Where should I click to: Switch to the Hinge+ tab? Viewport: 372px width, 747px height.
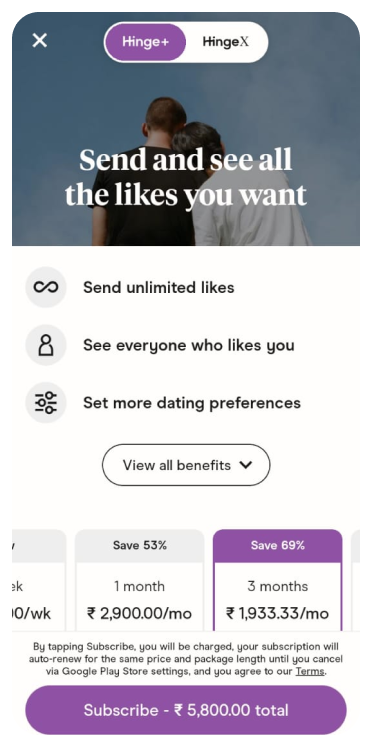pyautogui.click(x=145, y=42)
